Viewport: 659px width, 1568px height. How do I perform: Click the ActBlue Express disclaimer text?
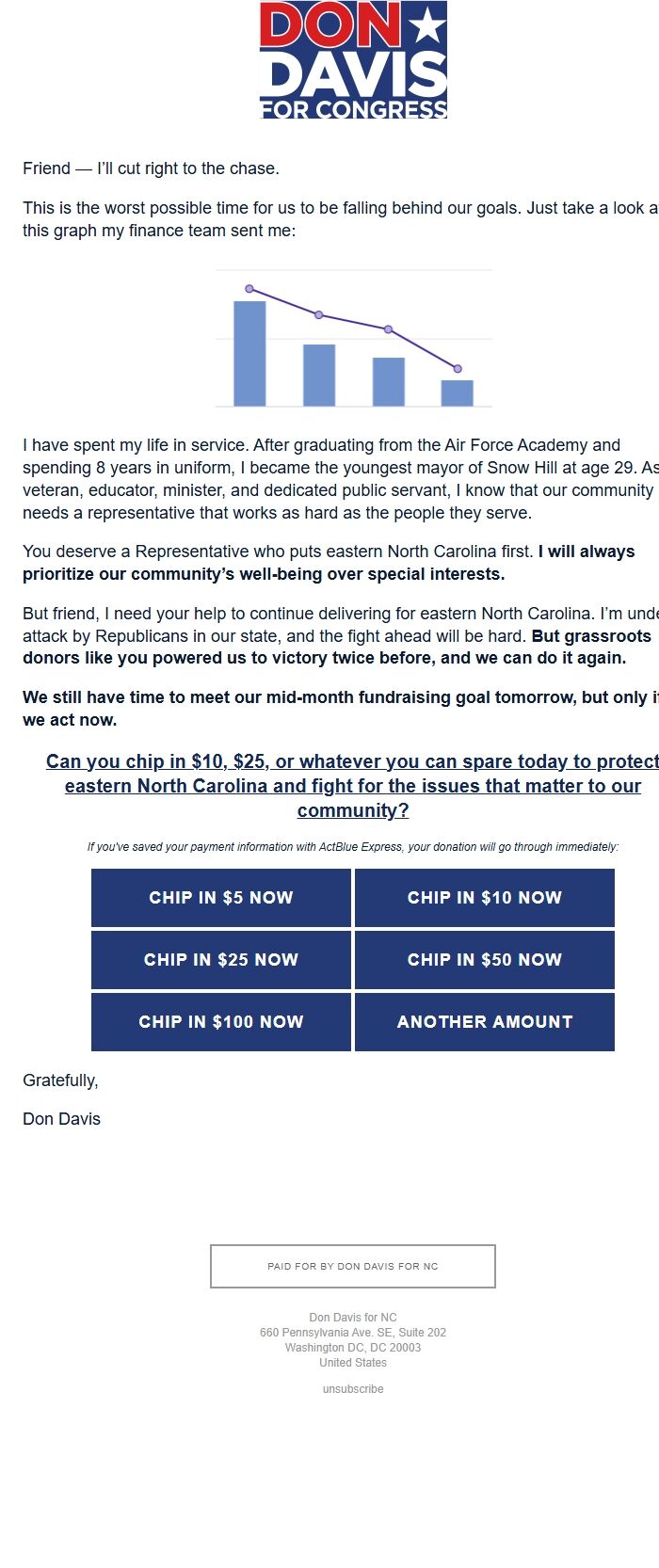tap(353, 846)
